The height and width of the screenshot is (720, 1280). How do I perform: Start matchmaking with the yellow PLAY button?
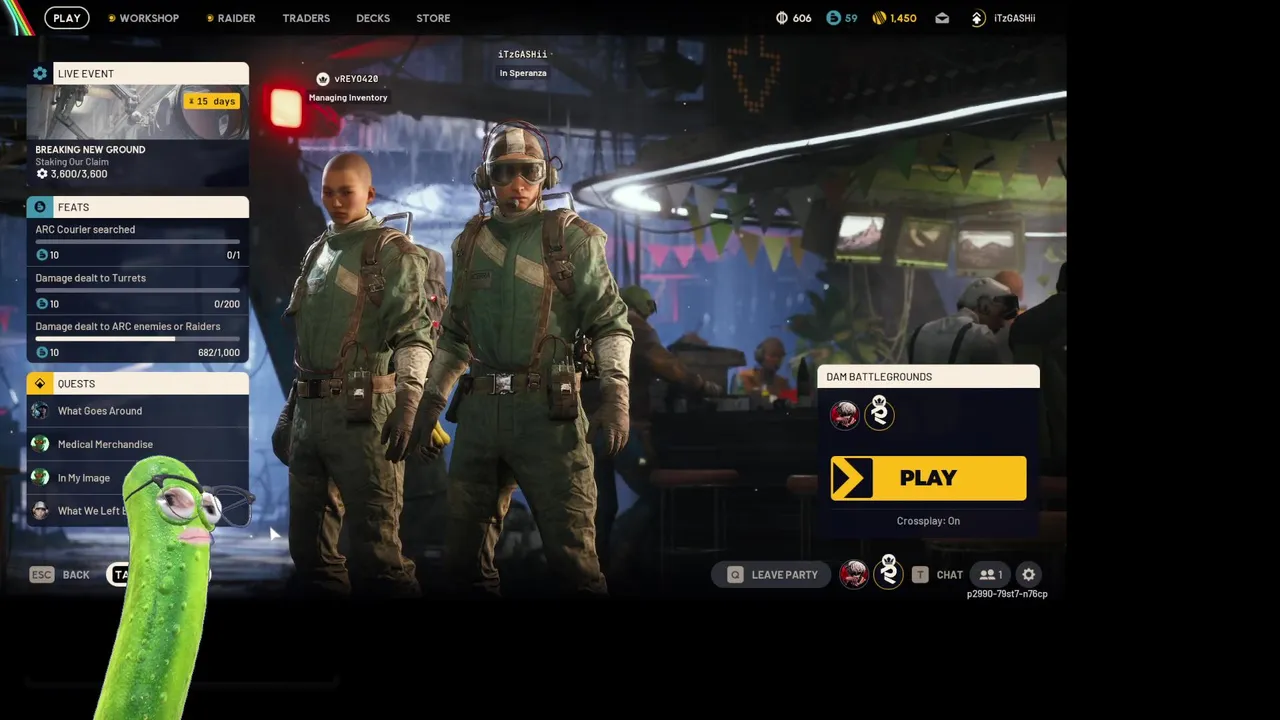[928, 478]
